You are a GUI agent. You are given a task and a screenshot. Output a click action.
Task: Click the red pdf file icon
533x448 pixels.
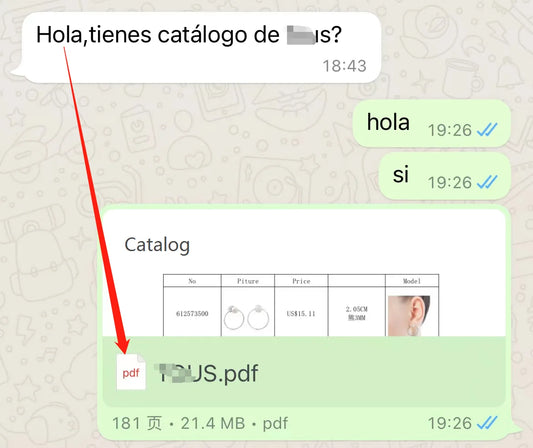pyautogui.click(x=131, y=372)
